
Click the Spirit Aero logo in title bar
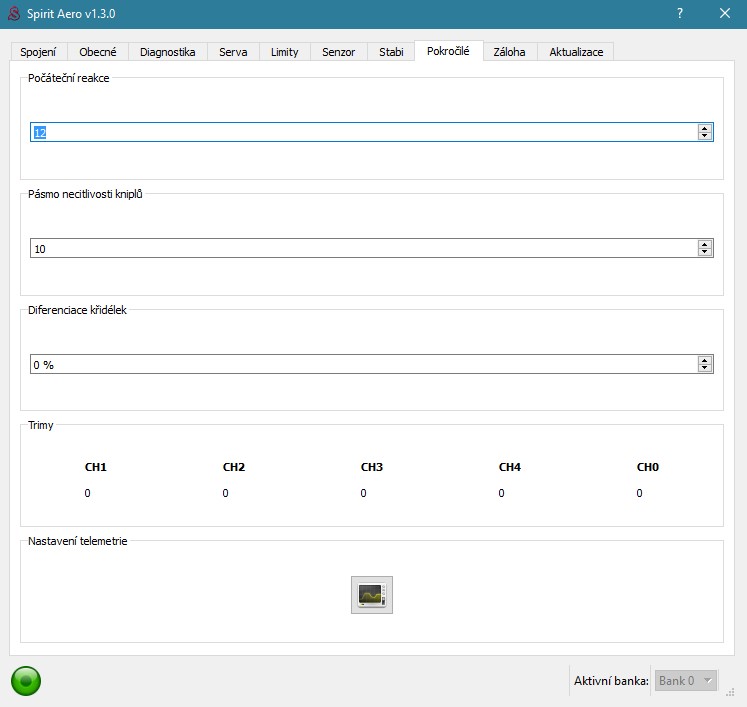13,13
